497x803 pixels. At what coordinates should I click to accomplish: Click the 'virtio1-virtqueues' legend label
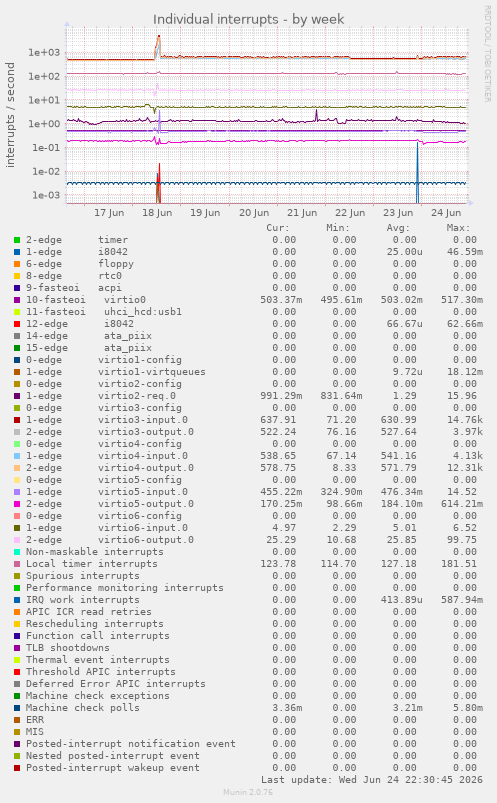pos(152,372)
